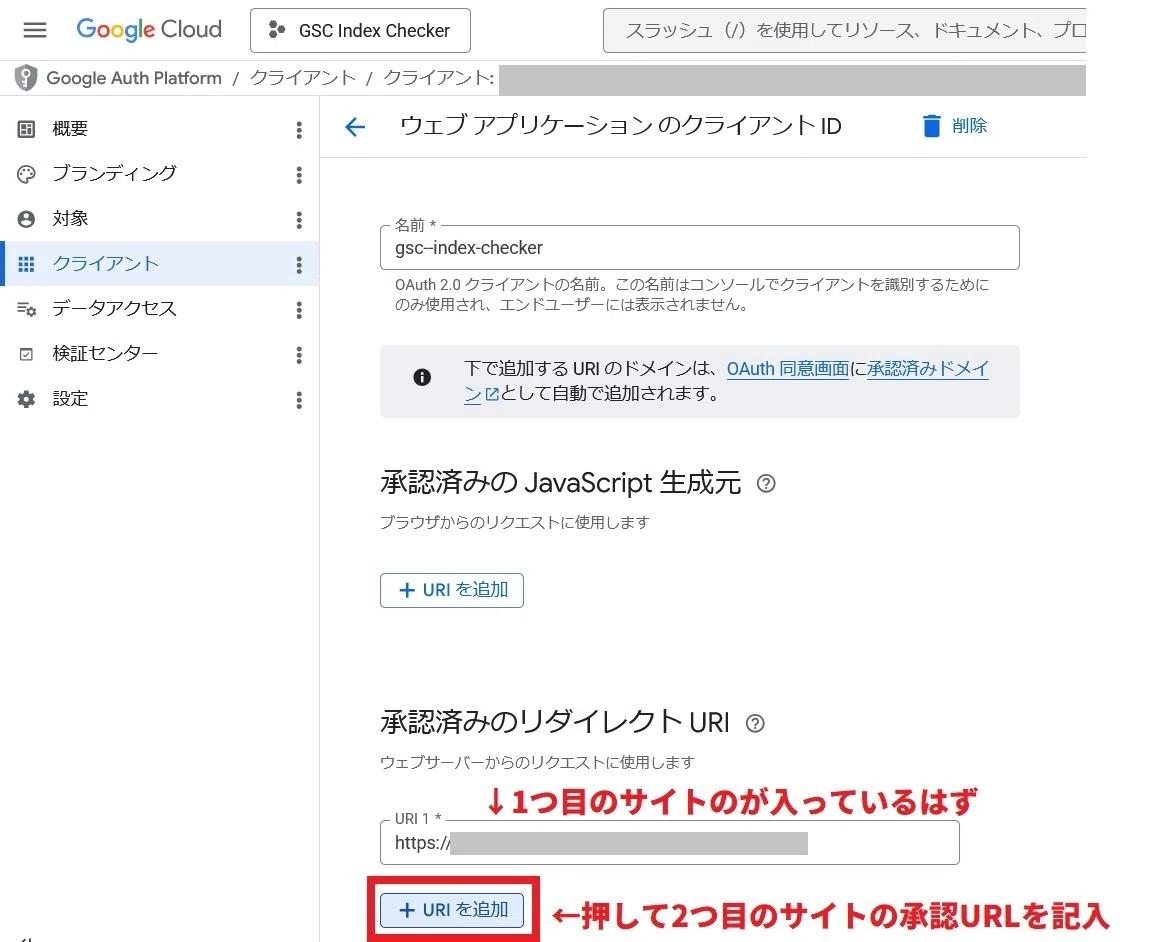Click the 削除 delete button
1163x942 pixels.
[x=955, y=126]
